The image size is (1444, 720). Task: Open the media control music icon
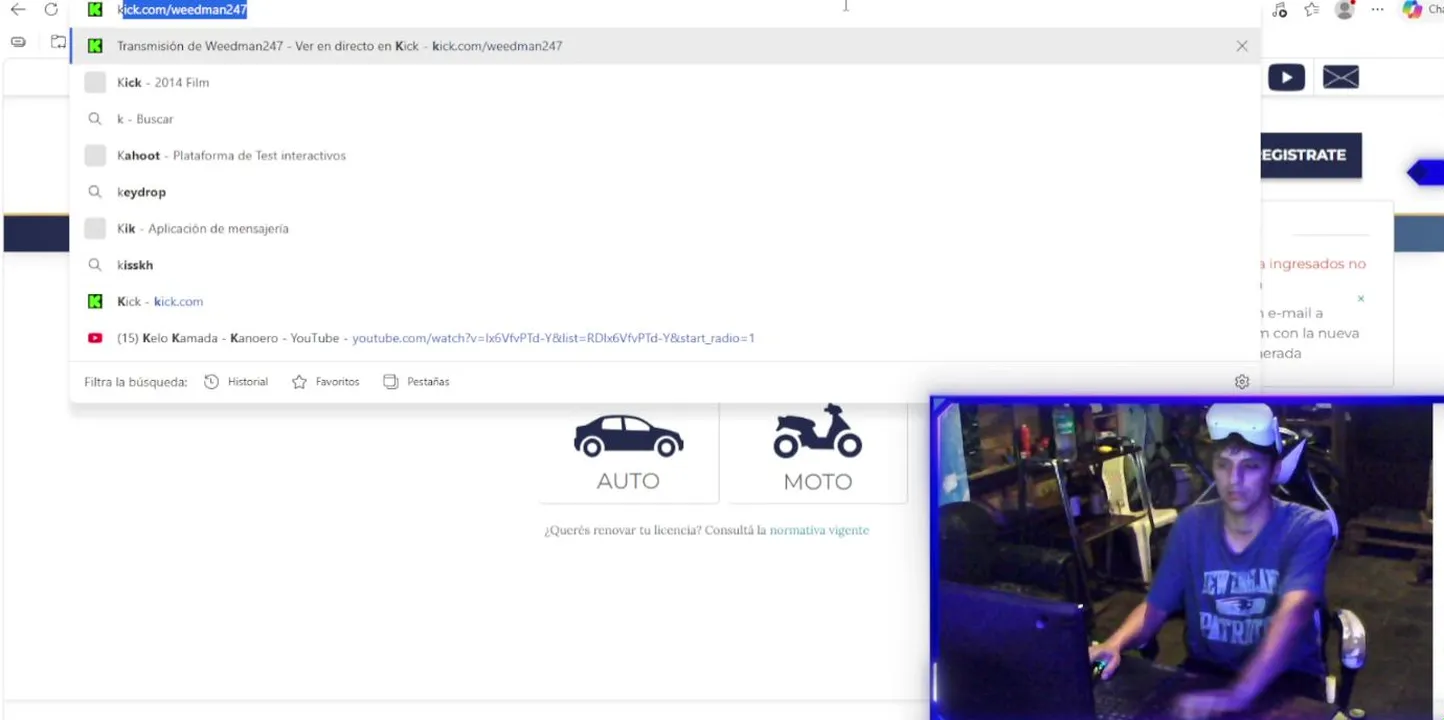pyautogui.click(x=1279, y=10)
